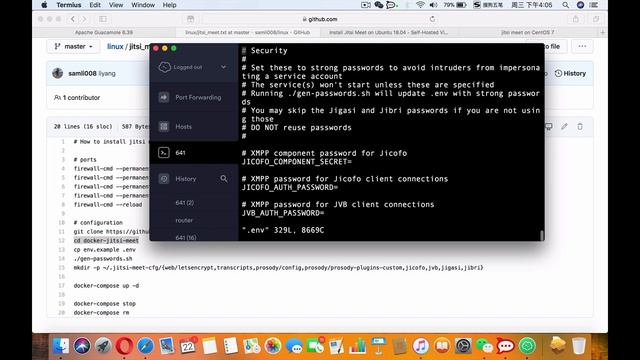
Task: Open Photos from the Dock
Action: click(273, 346)
